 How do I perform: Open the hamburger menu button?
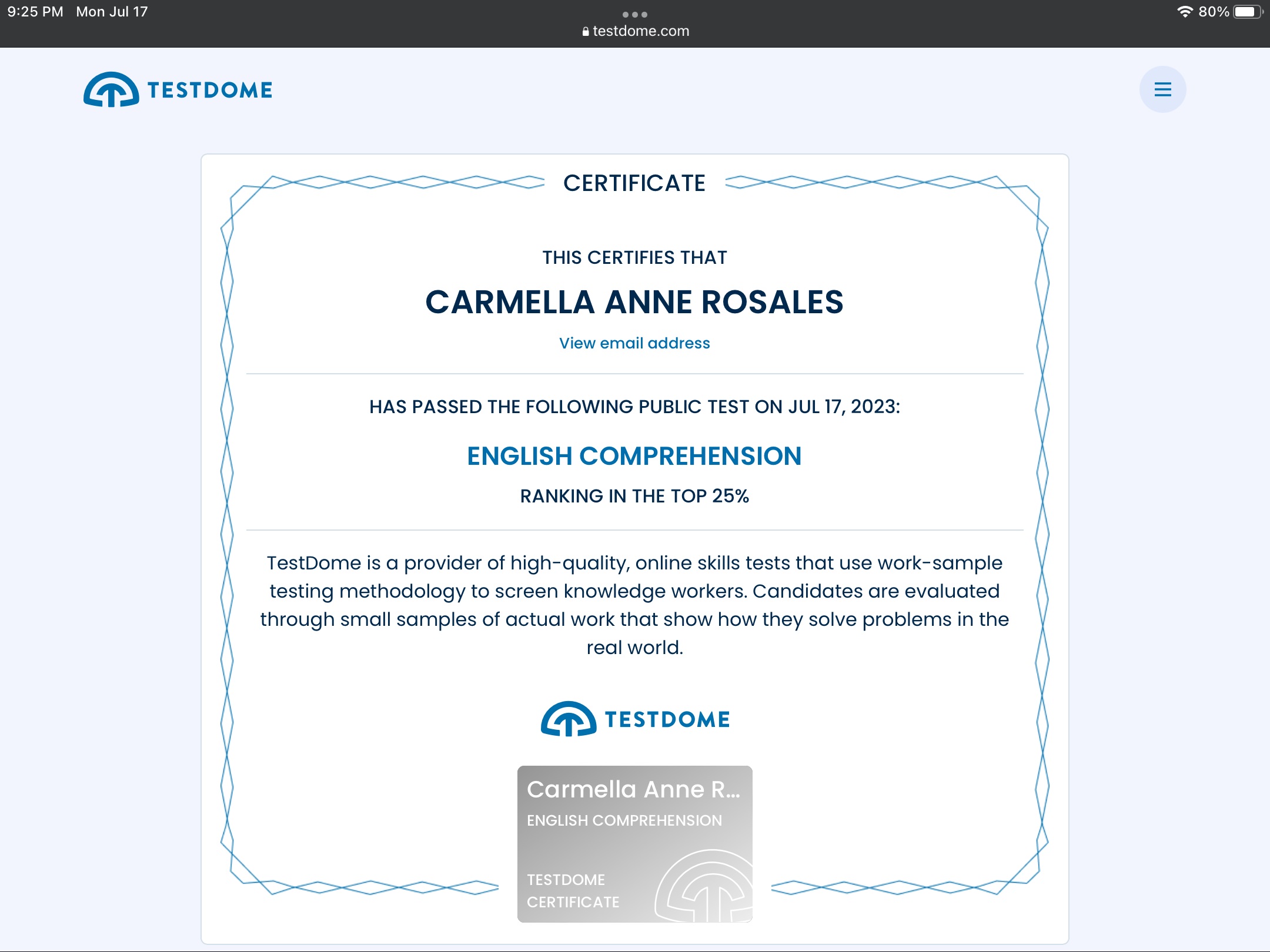click(x=1162, y=89)
